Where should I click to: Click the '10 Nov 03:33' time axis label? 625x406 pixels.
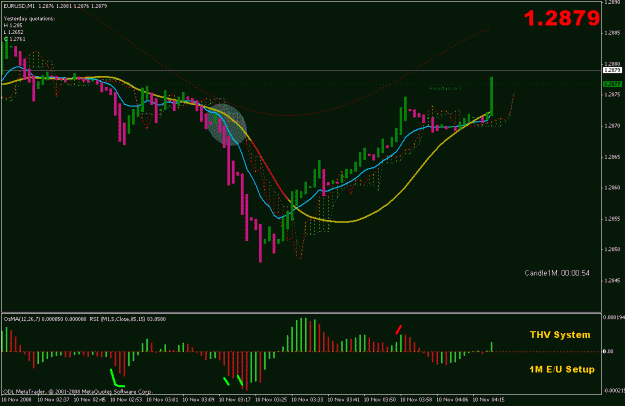pos(307,400)
